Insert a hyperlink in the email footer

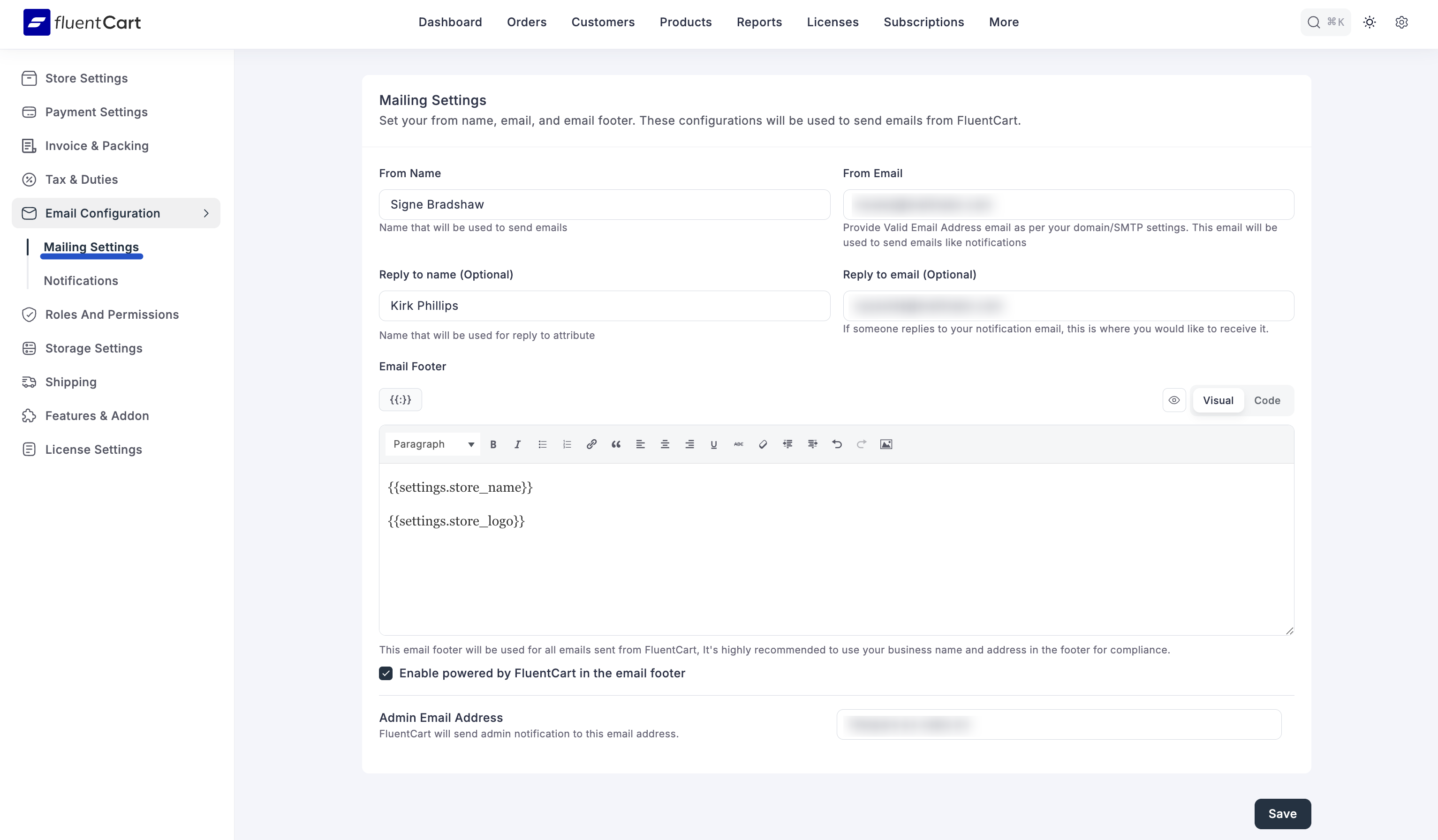point(591,444)
